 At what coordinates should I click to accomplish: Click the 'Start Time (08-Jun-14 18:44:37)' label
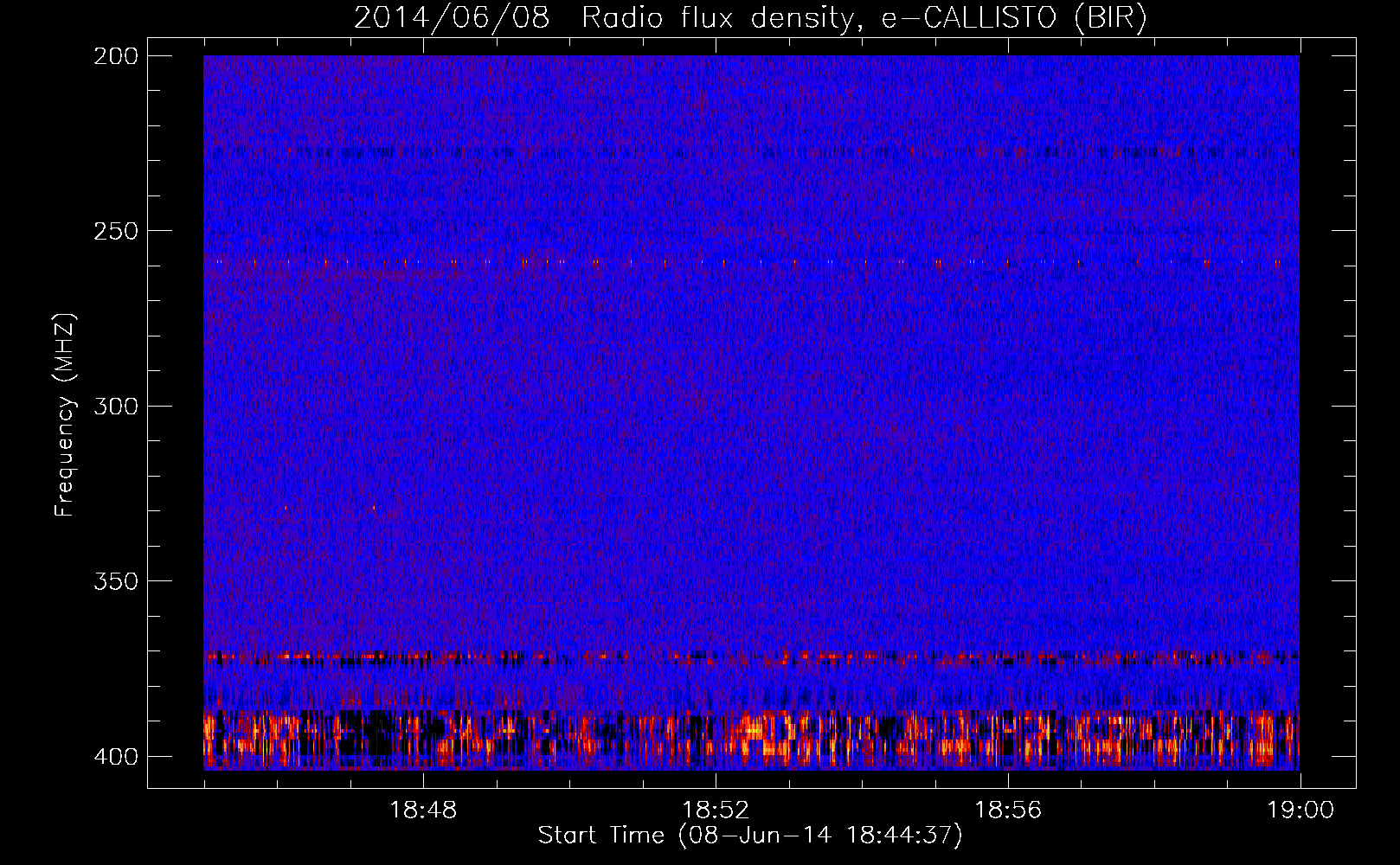point(750,836)
